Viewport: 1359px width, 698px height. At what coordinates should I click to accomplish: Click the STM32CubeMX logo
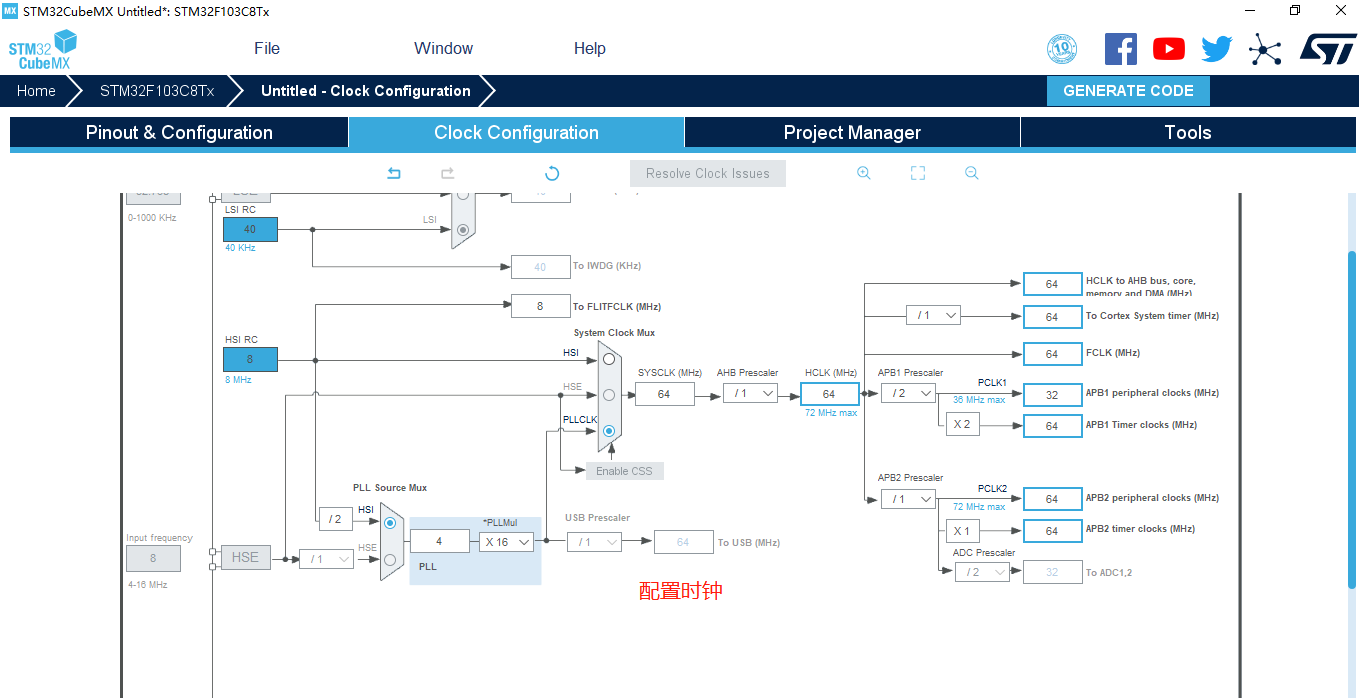[43, 50]
